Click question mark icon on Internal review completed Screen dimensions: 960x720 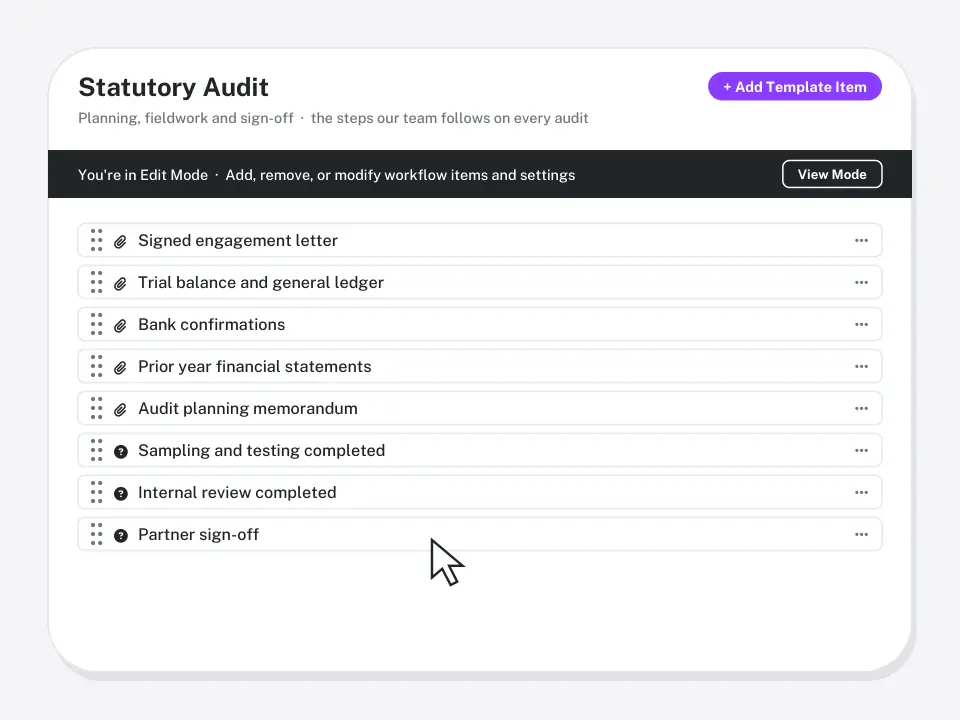tap(121, 493)
